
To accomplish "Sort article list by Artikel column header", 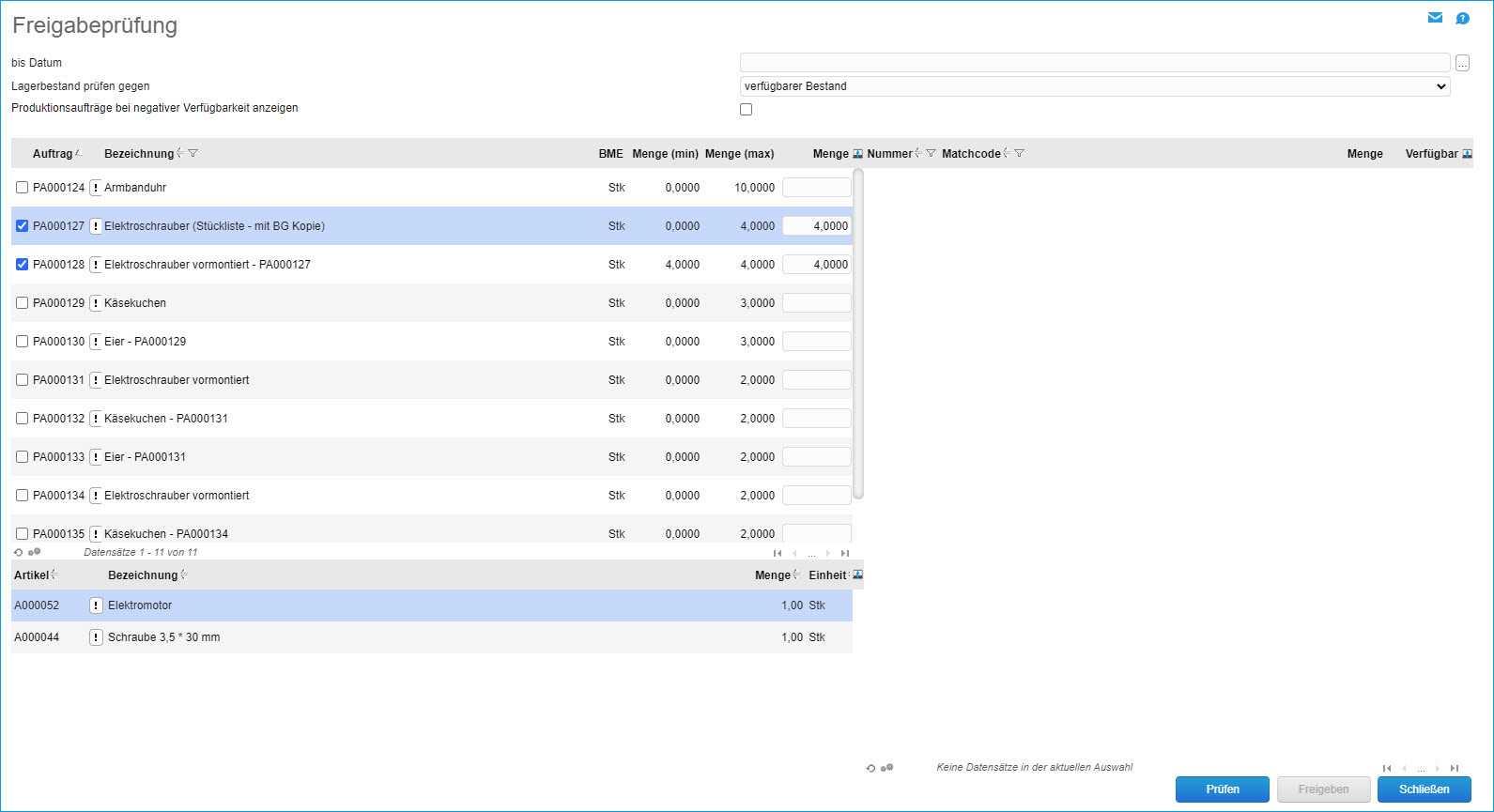I will pyautogui.click(x=31, y=575).
